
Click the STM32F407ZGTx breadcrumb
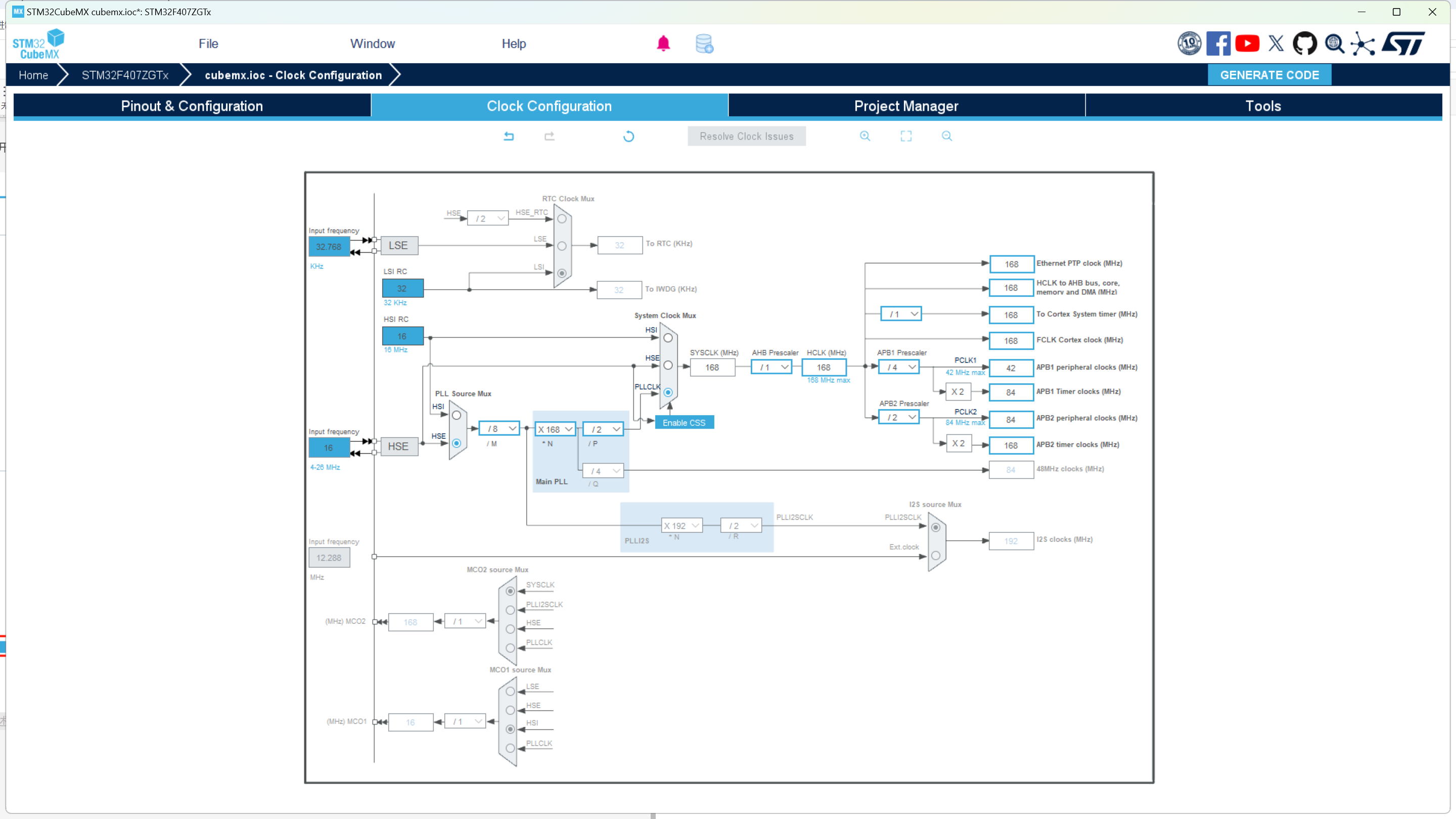(x=125, y=75)
